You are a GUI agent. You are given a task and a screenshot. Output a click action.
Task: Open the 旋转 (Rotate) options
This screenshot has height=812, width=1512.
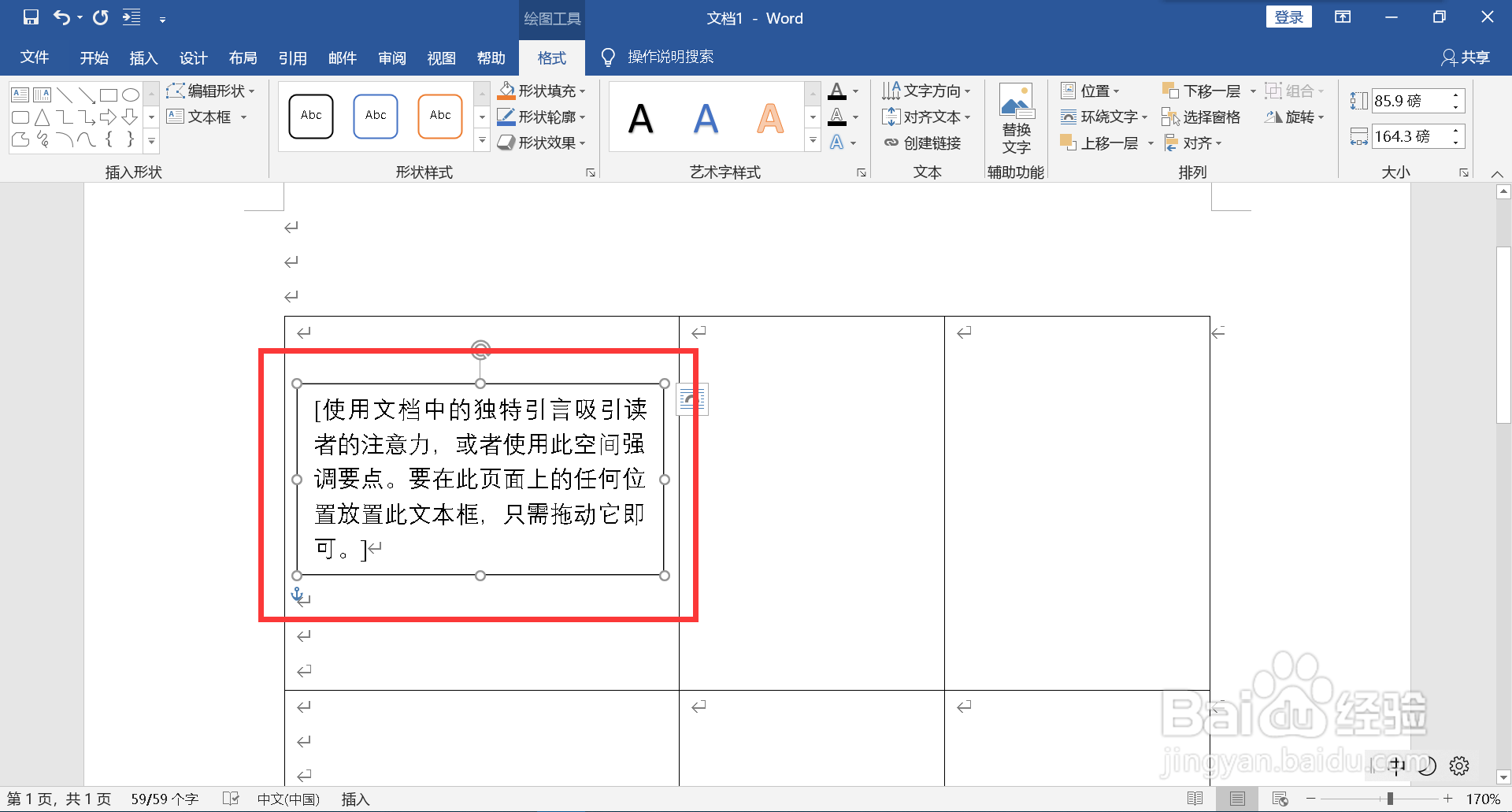(x=1294, y=117)
